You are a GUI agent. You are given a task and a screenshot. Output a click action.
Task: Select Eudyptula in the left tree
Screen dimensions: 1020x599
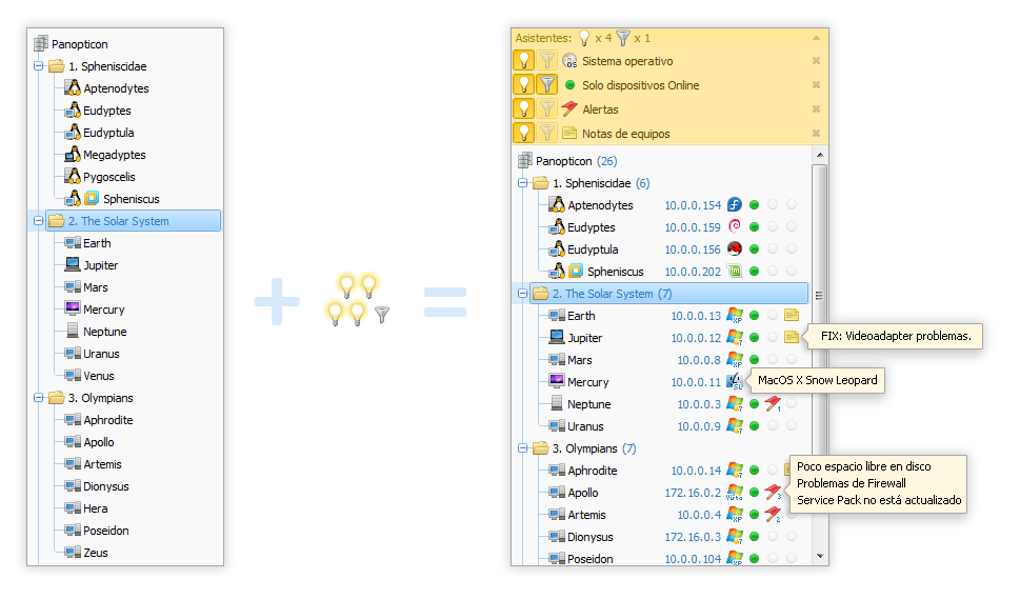pos(109,133)
